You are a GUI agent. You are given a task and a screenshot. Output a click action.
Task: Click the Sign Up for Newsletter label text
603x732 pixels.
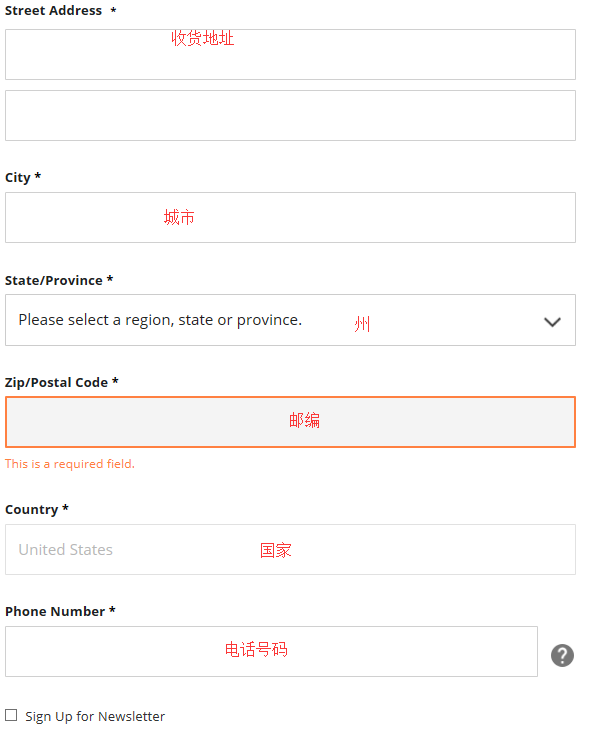[95, 716]
